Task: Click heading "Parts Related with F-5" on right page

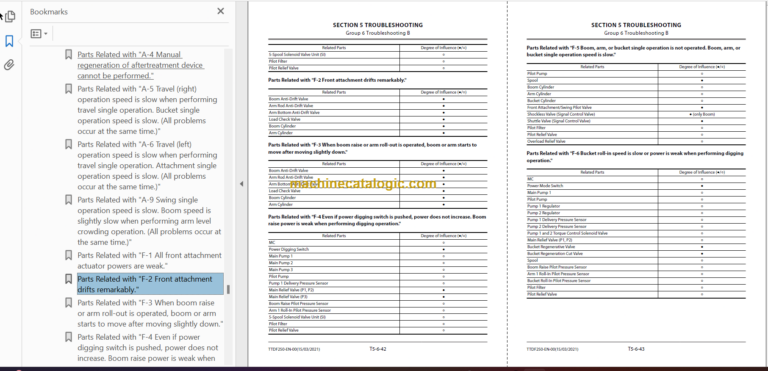Action: click(633, 51)
